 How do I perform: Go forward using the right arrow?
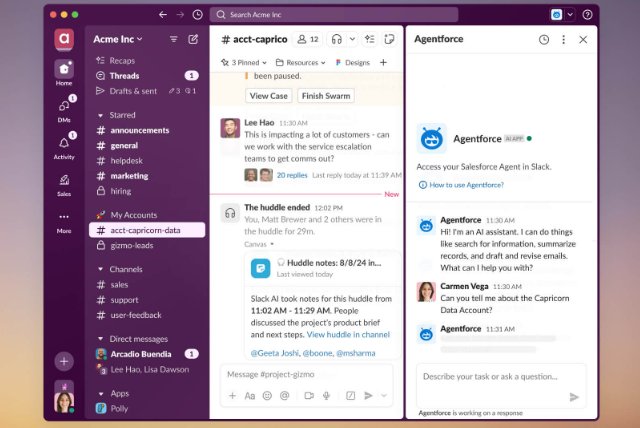click(180, 15)
